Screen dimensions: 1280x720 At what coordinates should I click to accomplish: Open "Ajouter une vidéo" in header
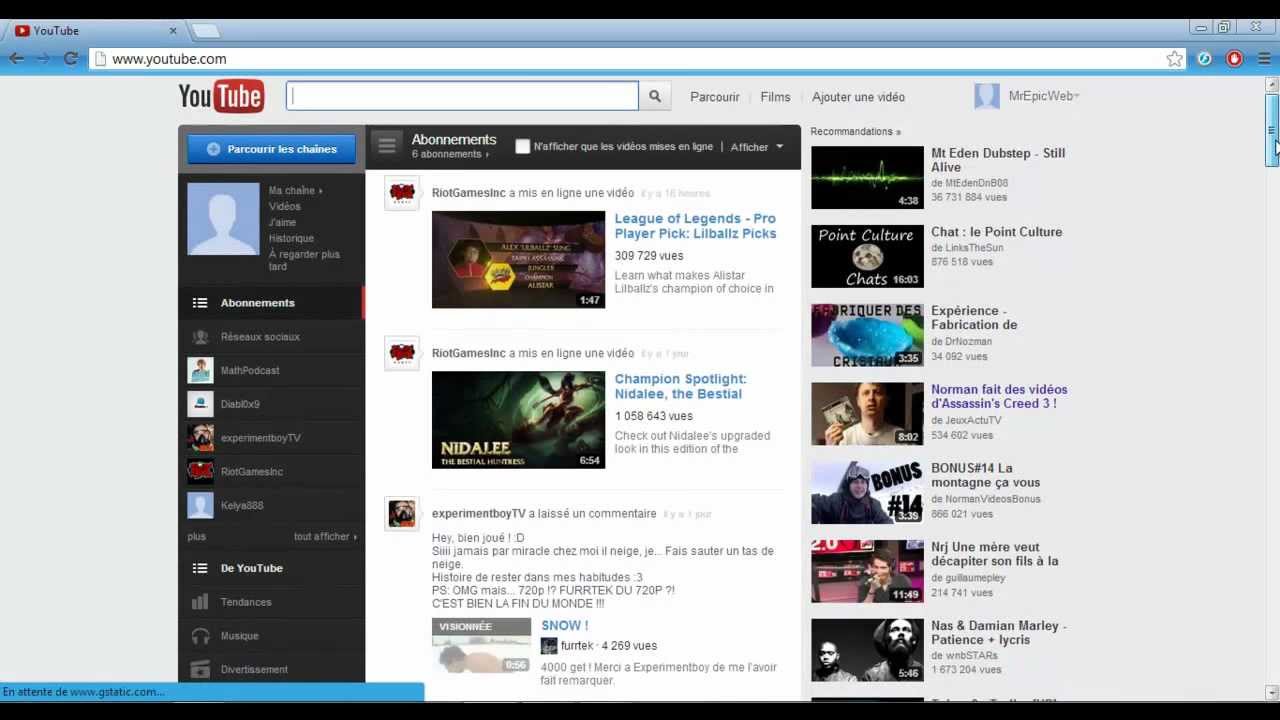[858, 97]
